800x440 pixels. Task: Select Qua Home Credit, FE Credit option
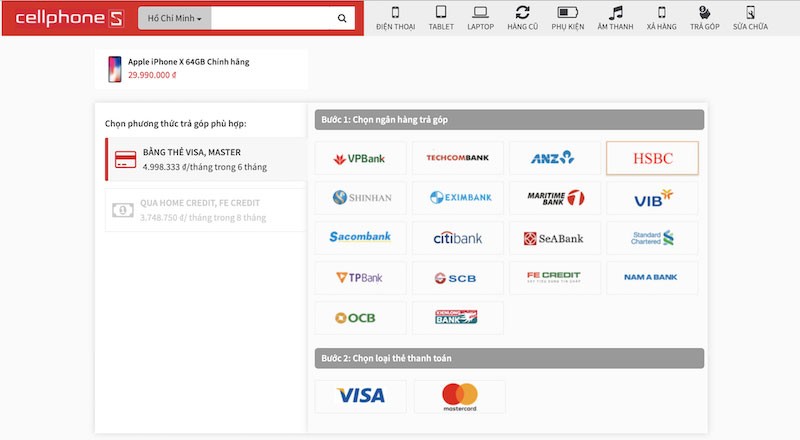pos(206,210)
